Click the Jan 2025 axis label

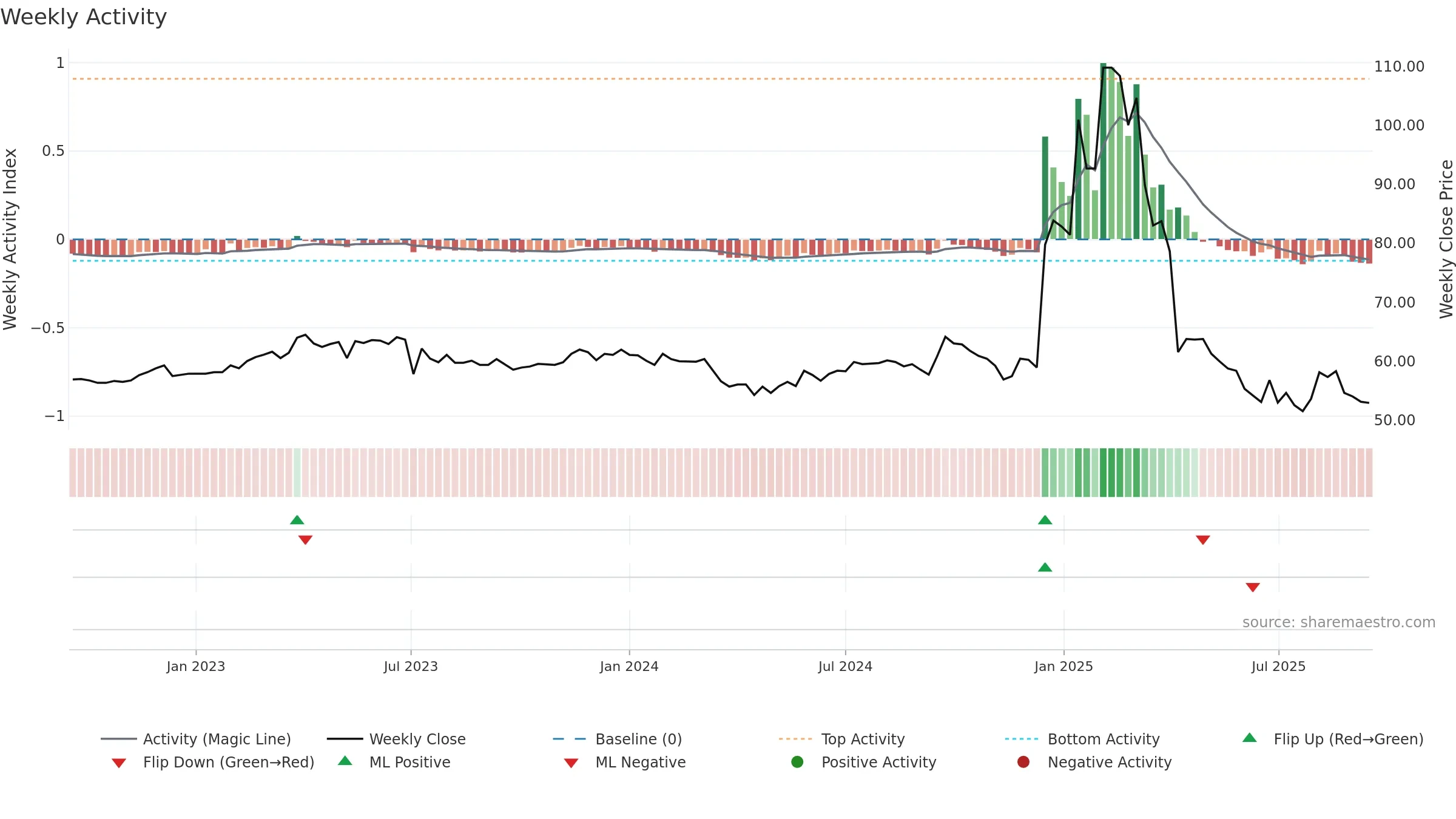[1063, 666]
